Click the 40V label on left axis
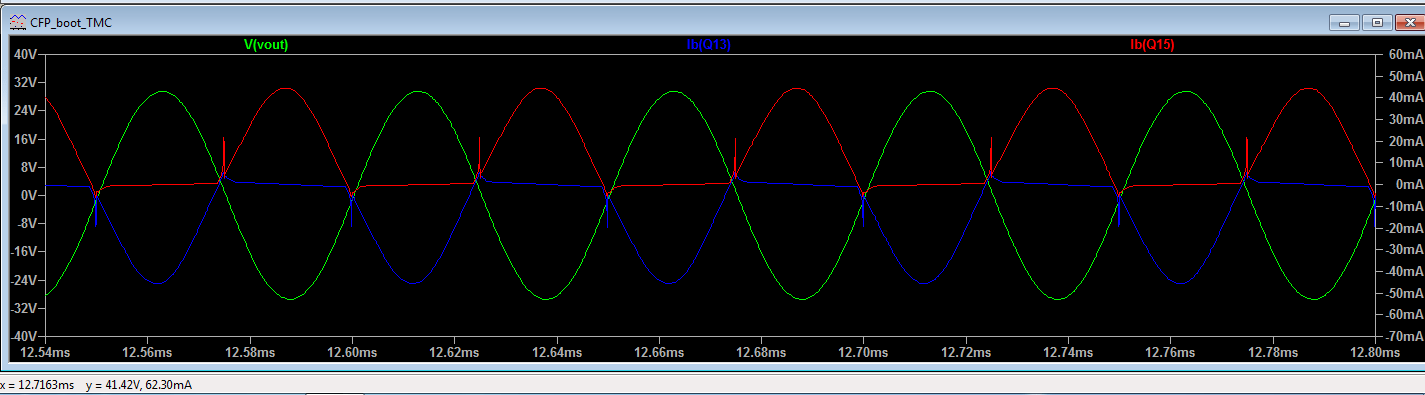 click(25, 54)
